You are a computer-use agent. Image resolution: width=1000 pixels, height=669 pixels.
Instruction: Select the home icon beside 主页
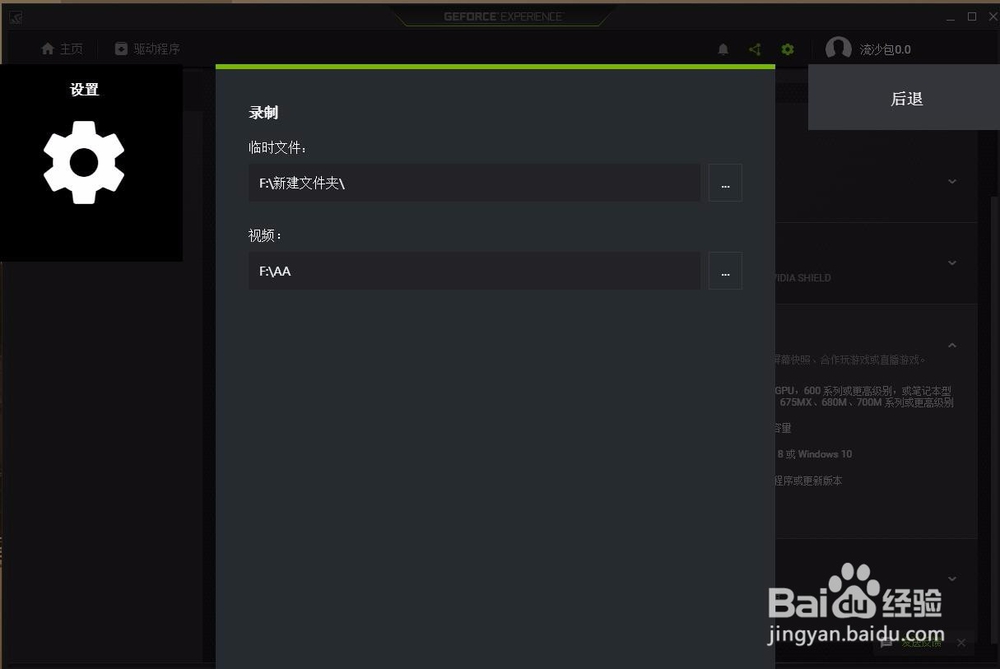45,48
